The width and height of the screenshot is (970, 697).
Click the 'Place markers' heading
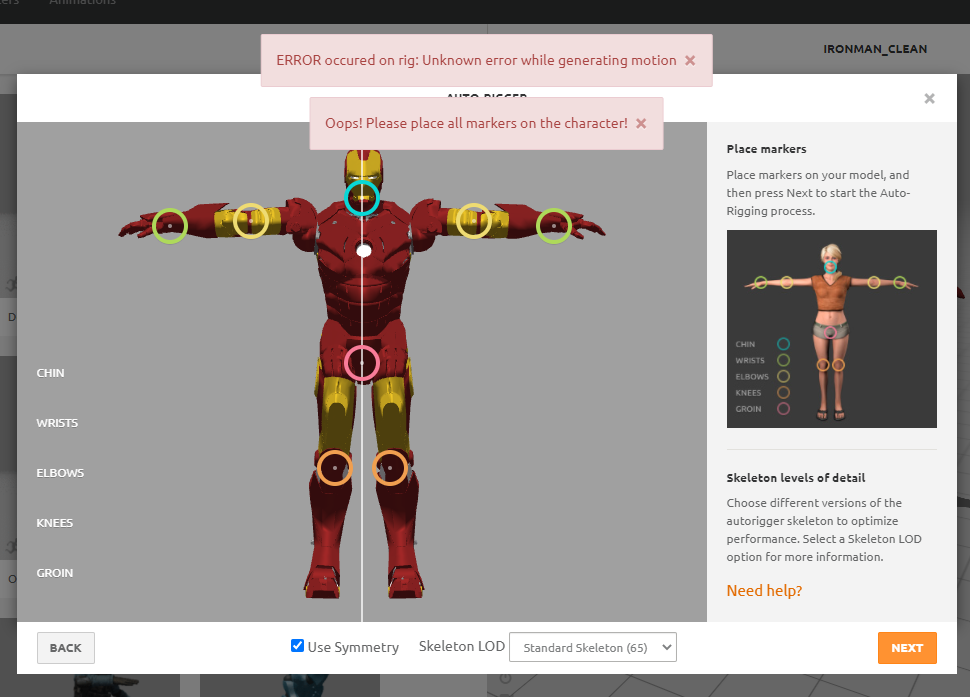pos(766,149)
